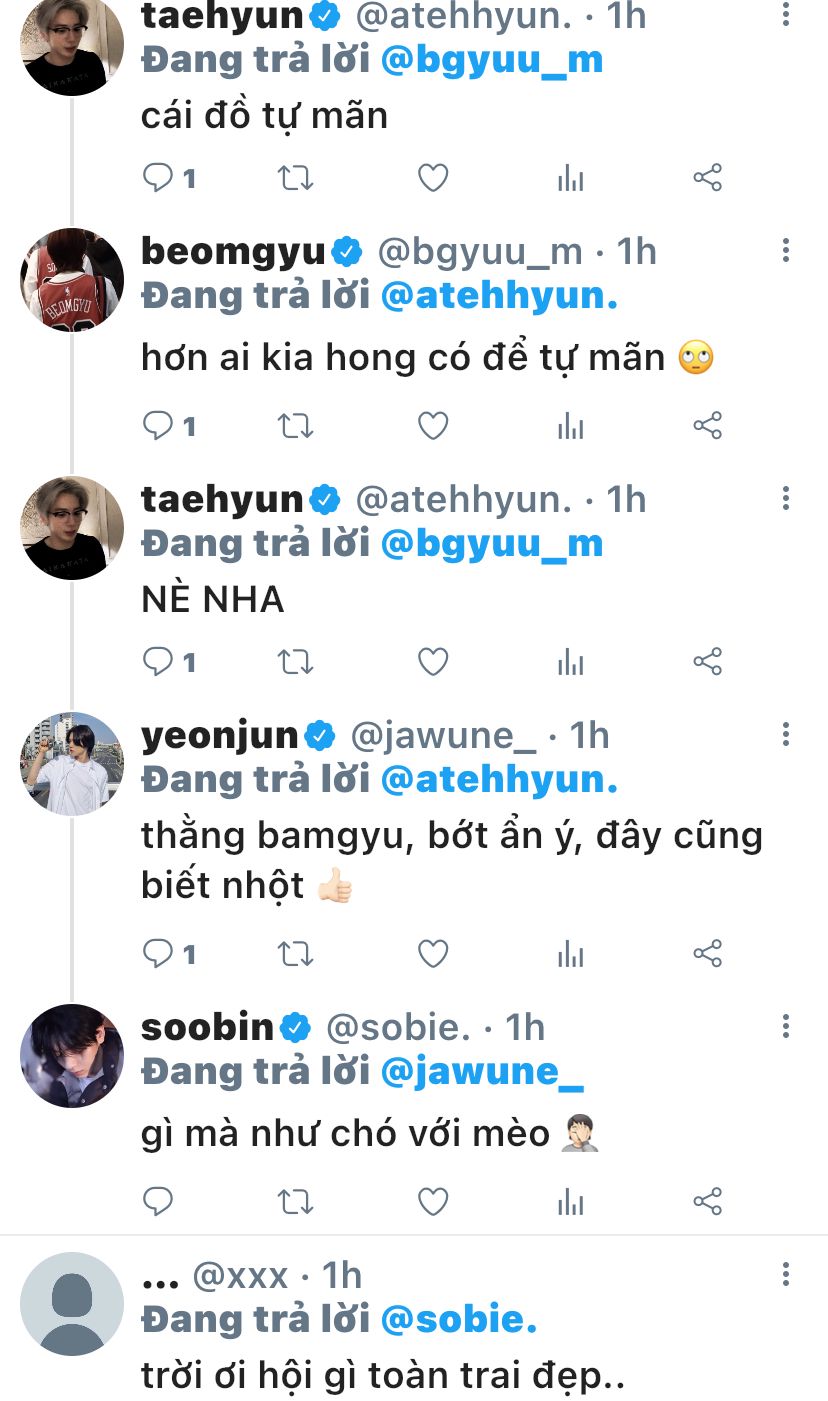Share soobin's reply to jawune_

(707, 1201)
